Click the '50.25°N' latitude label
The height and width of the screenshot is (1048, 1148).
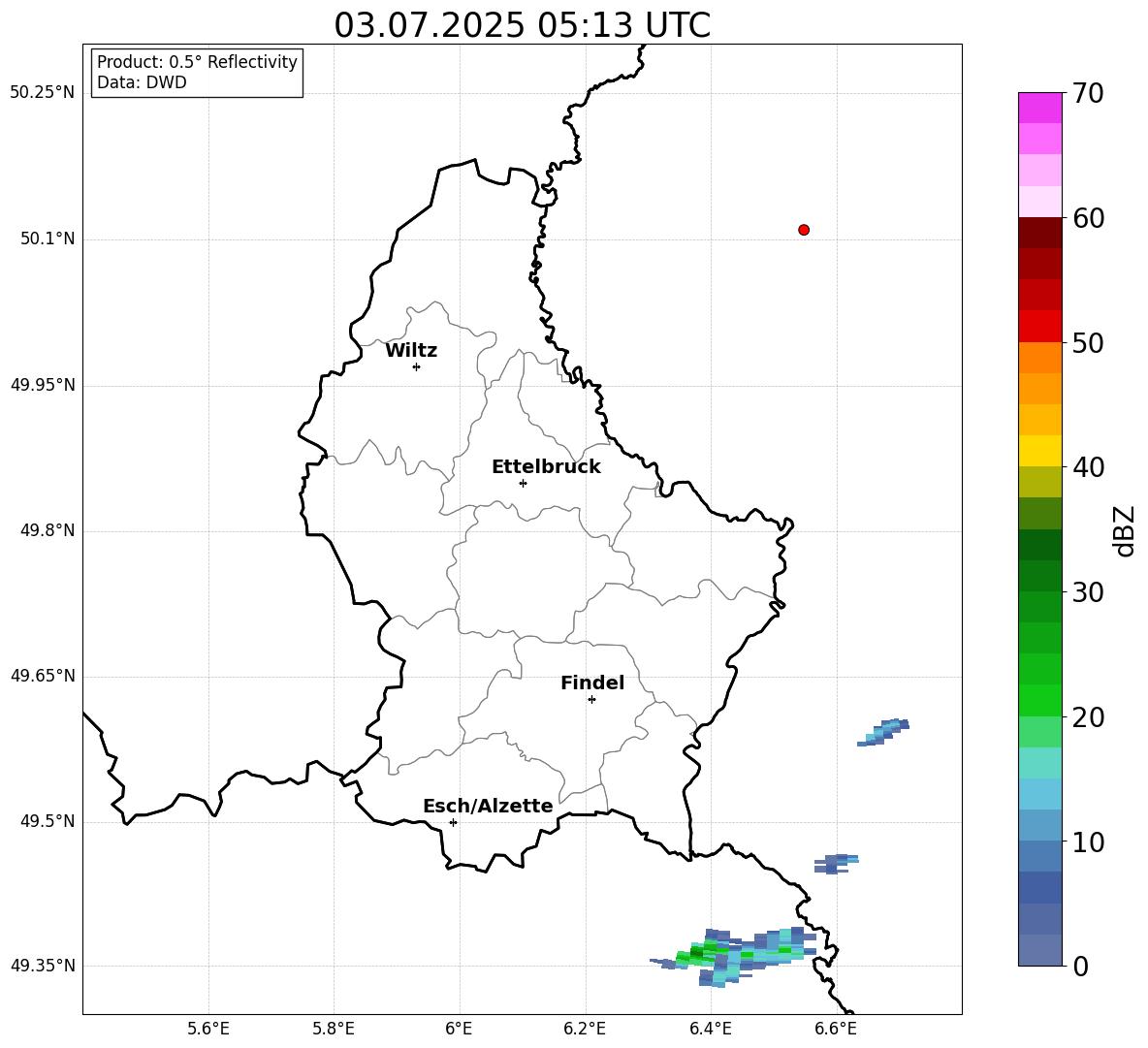pos(43,93)
